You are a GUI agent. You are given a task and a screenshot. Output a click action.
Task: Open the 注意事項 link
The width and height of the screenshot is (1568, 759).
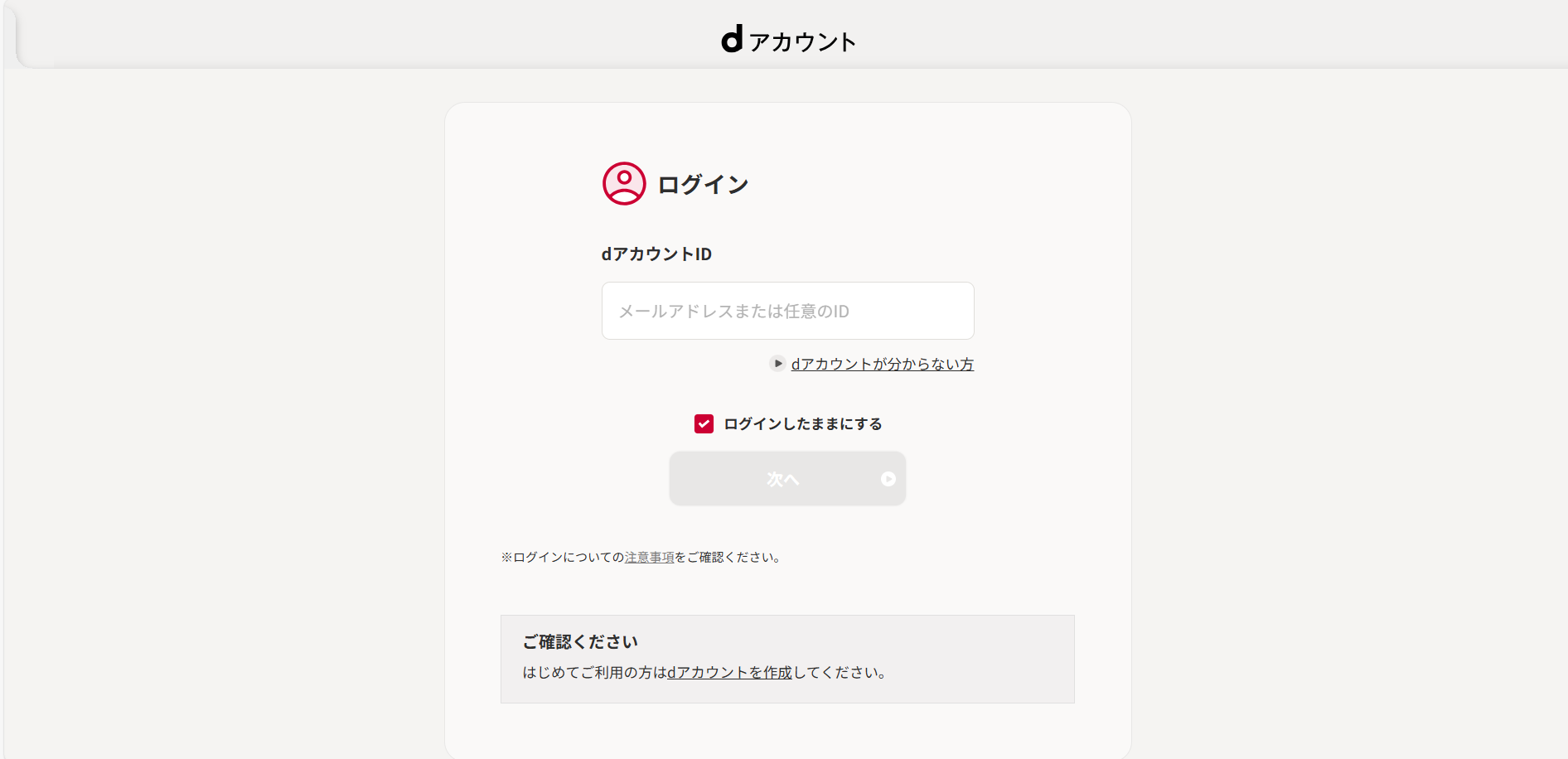[649, 558]
